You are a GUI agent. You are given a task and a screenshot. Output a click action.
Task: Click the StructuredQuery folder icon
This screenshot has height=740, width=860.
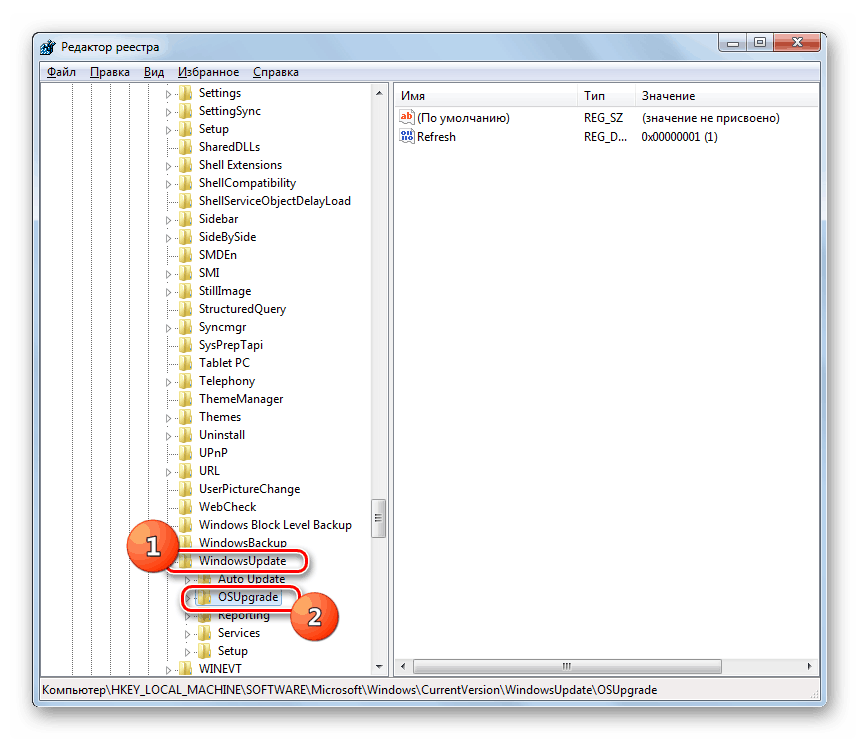(x=186, y=309)
